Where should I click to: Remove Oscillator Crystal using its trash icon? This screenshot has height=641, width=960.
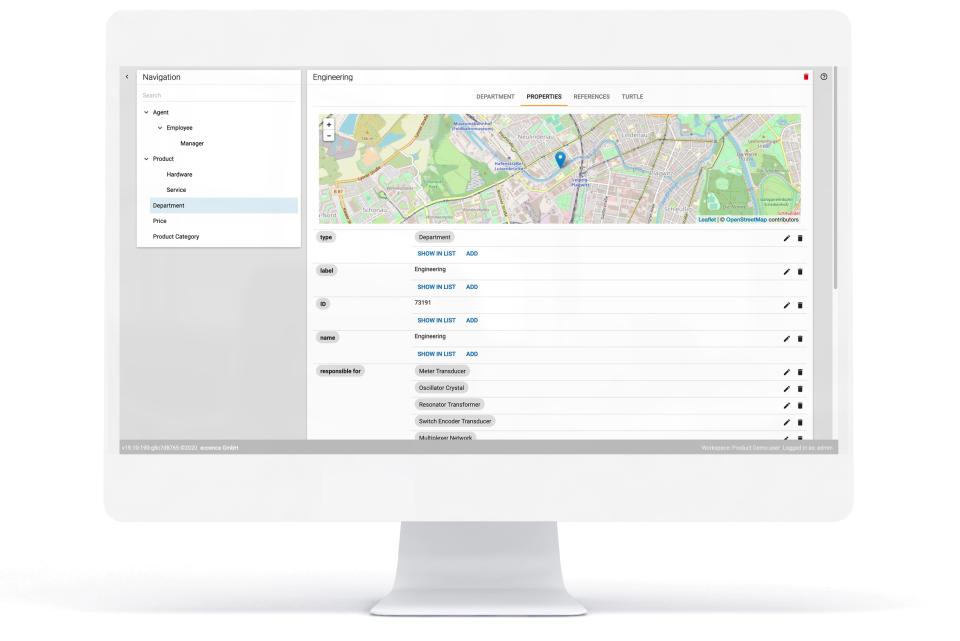(x=800, y=388)
